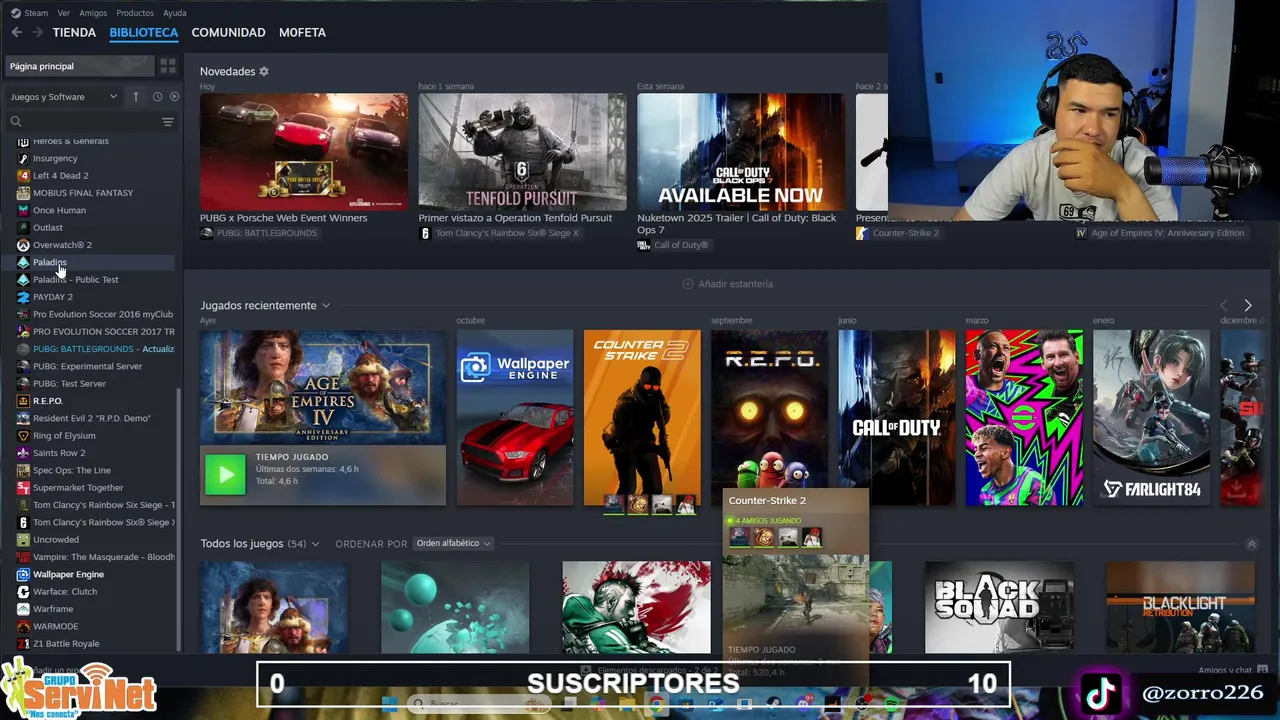Screen dimensions: 1280x720
Task: Open Nuketown 2025 Trailer news
Action: tap(741, 152)
